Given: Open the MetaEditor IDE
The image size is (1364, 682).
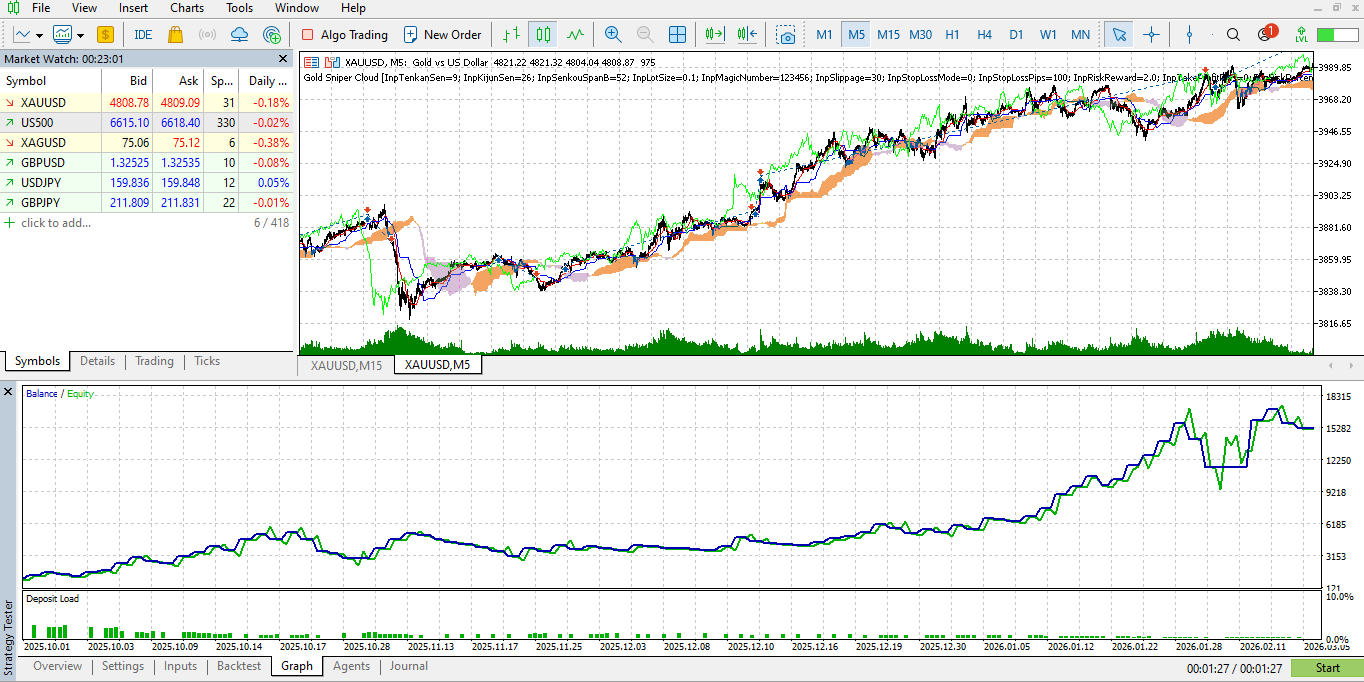Looking at the screenshot, I should click(143, 34).
